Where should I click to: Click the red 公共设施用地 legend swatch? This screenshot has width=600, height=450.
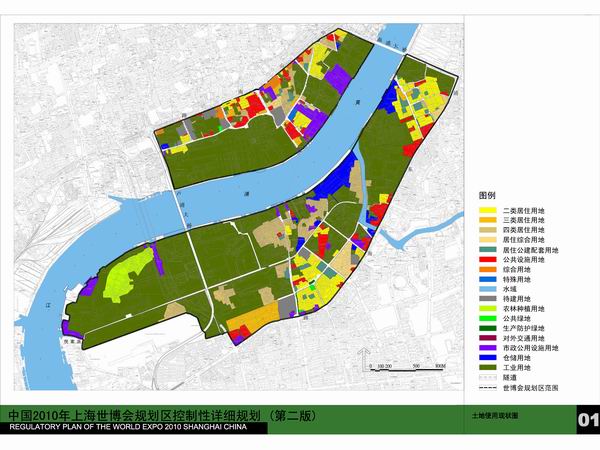click(487, 259)
